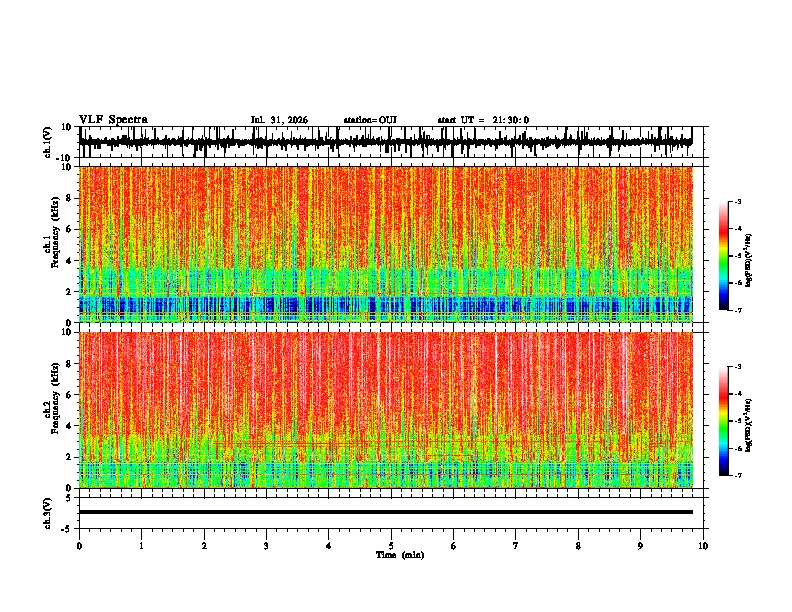
Task: Click the ch.2 spectrogram color bar
Action: point(724,421)
